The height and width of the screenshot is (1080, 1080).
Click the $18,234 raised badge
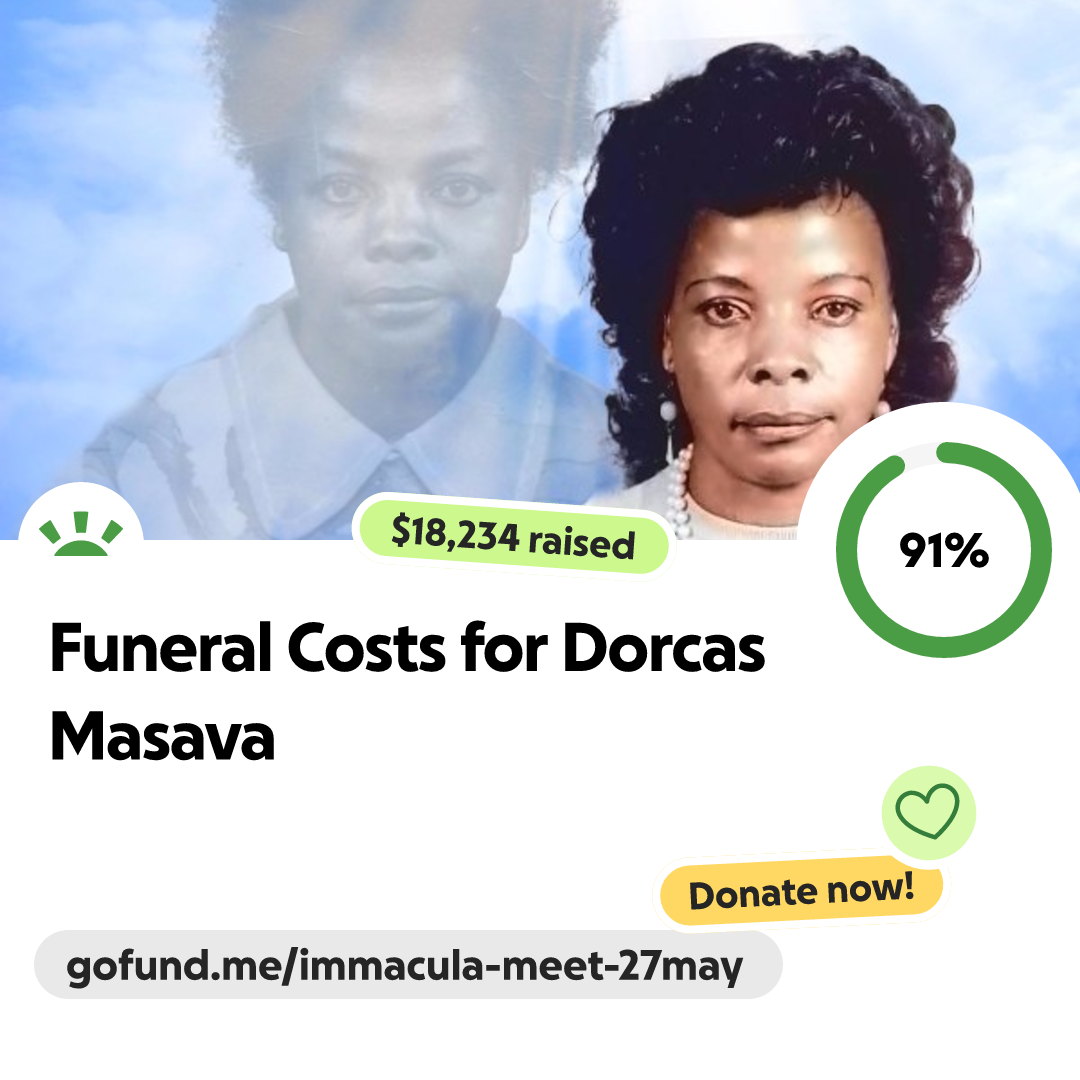click(513, 537)
